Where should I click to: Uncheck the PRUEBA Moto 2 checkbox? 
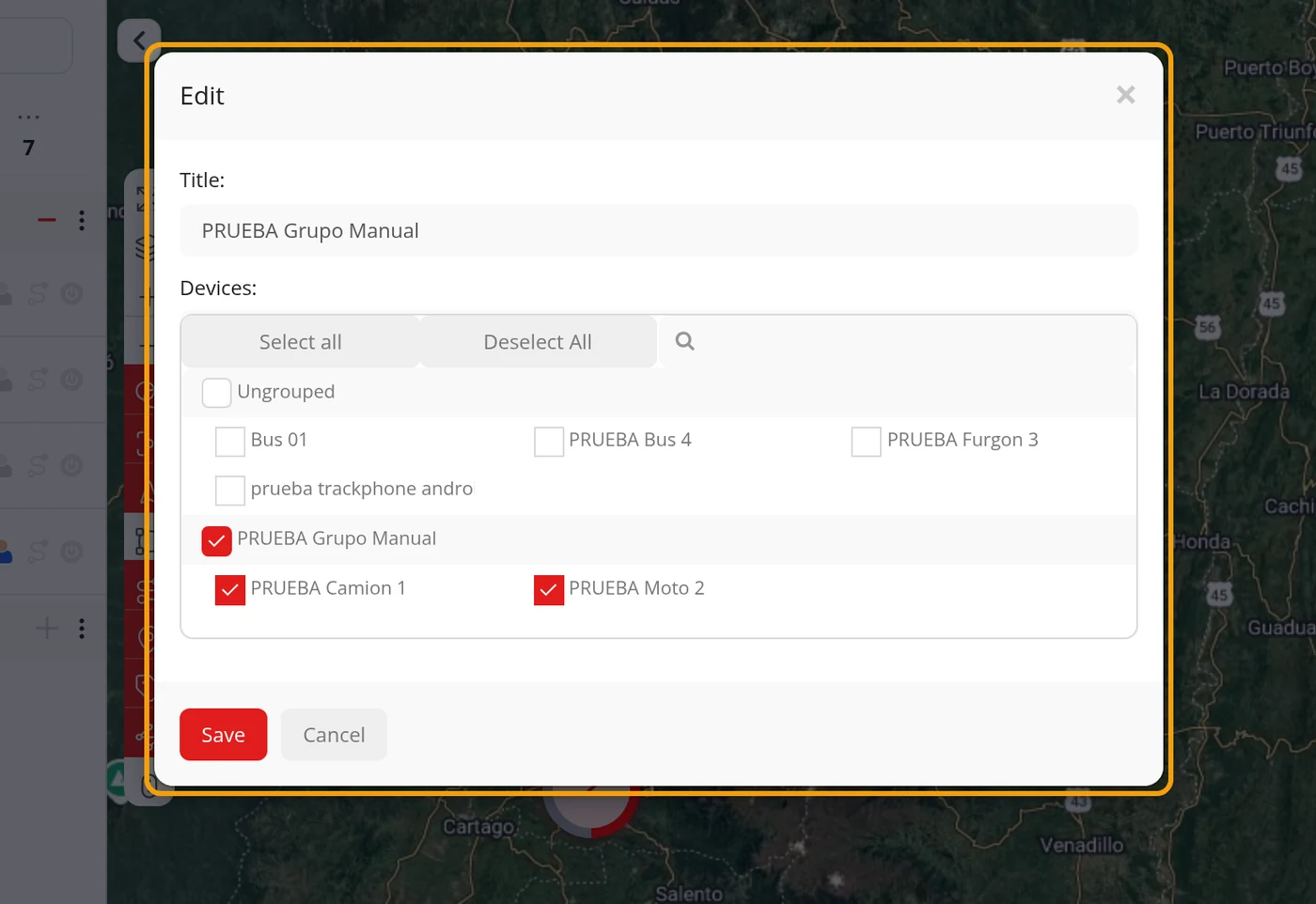click(549, 589)
